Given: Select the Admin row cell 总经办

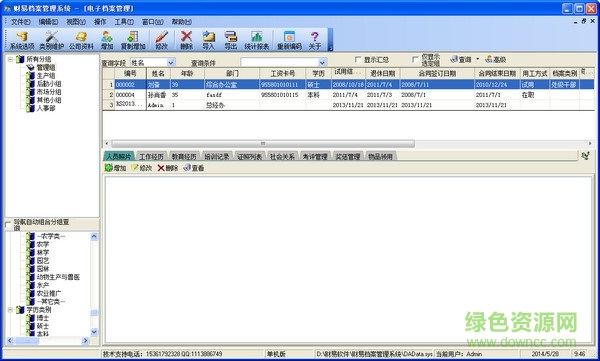Looking at the screenshot, I should (x=232, y=105).
